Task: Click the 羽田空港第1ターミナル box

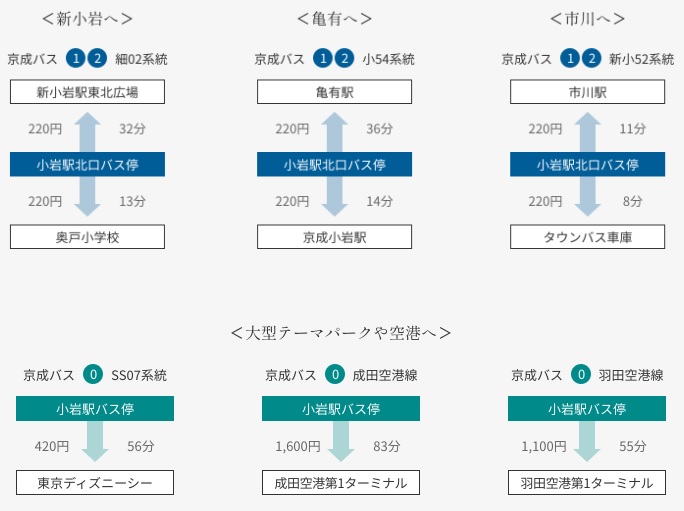Action: [x=587, y=483]
